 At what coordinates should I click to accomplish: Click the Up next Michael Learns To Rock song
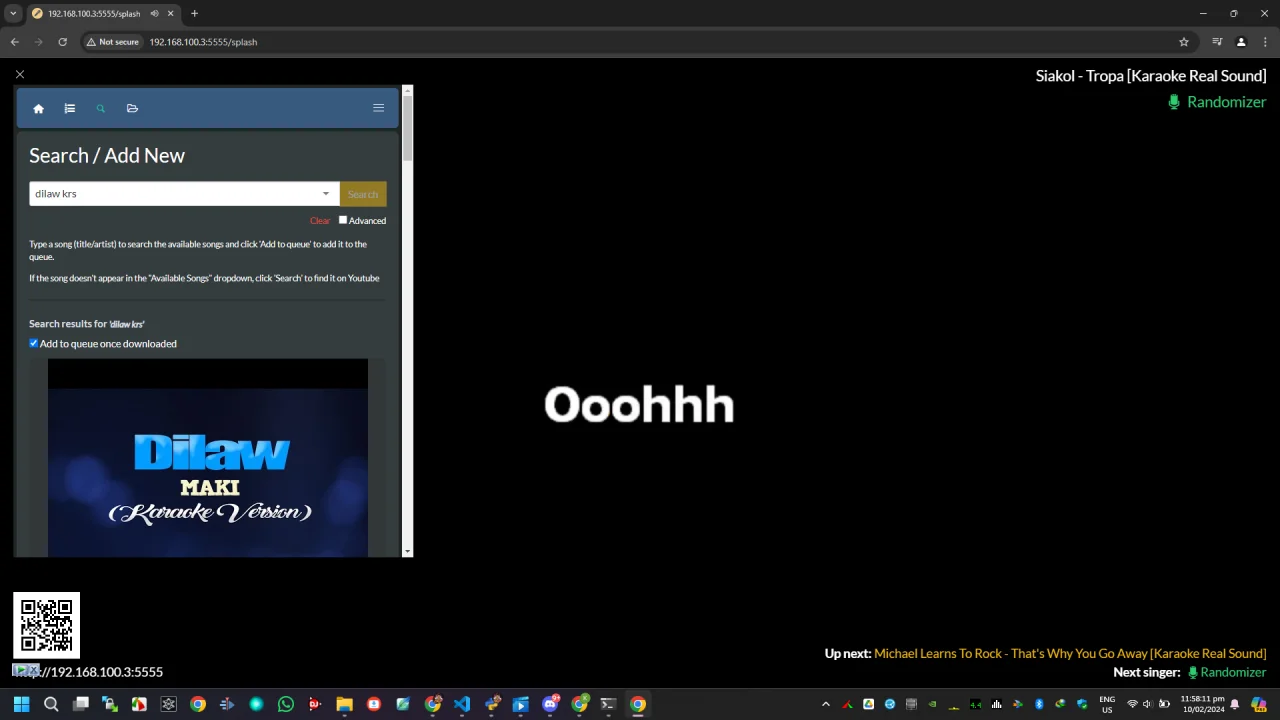tap(1070, 653)
